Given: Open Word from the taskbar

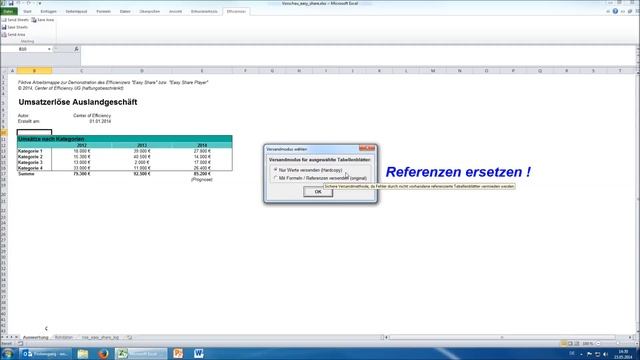Looking at the screenshot, I should click(199, 353).
